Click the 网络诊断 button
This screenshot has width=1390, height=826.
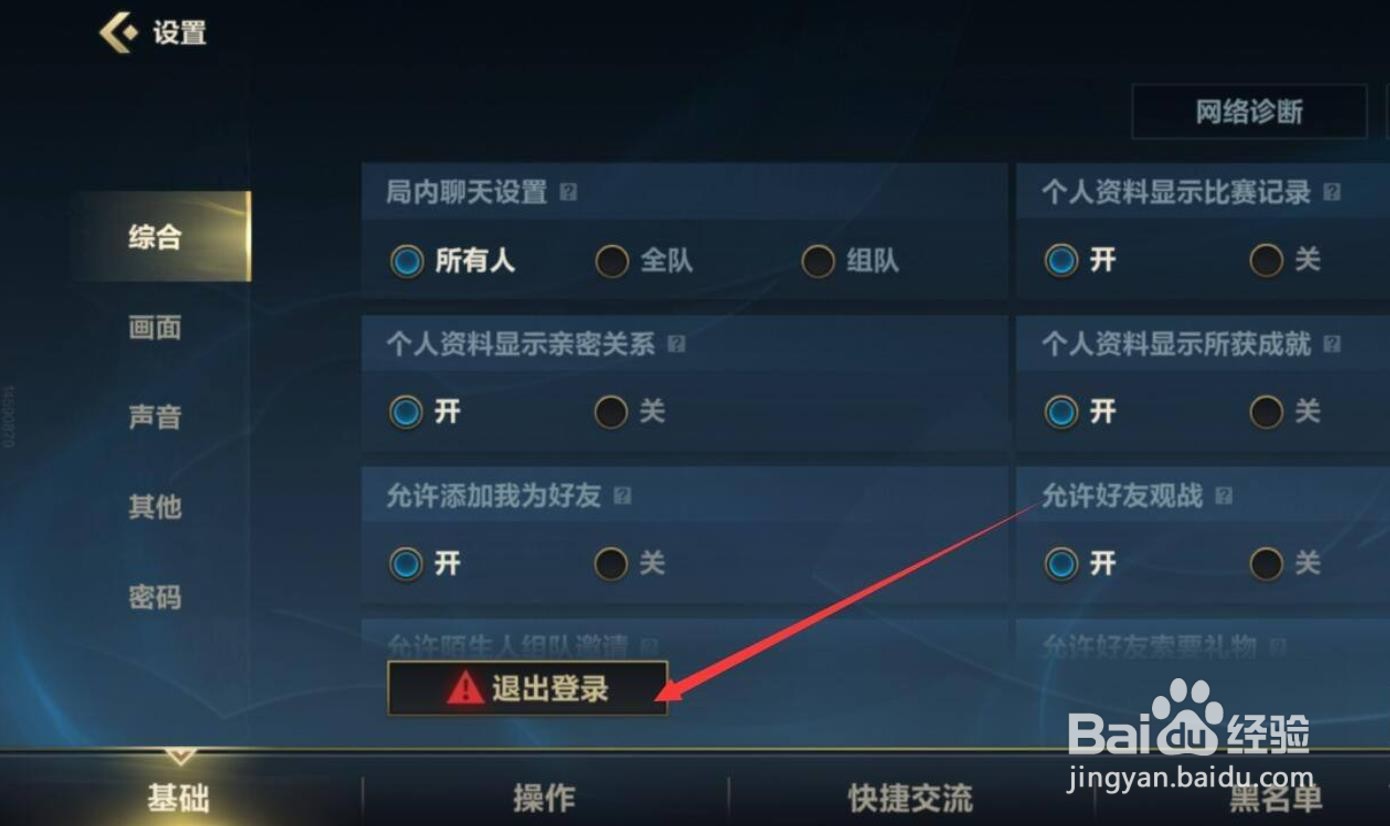coord(1249,112)
